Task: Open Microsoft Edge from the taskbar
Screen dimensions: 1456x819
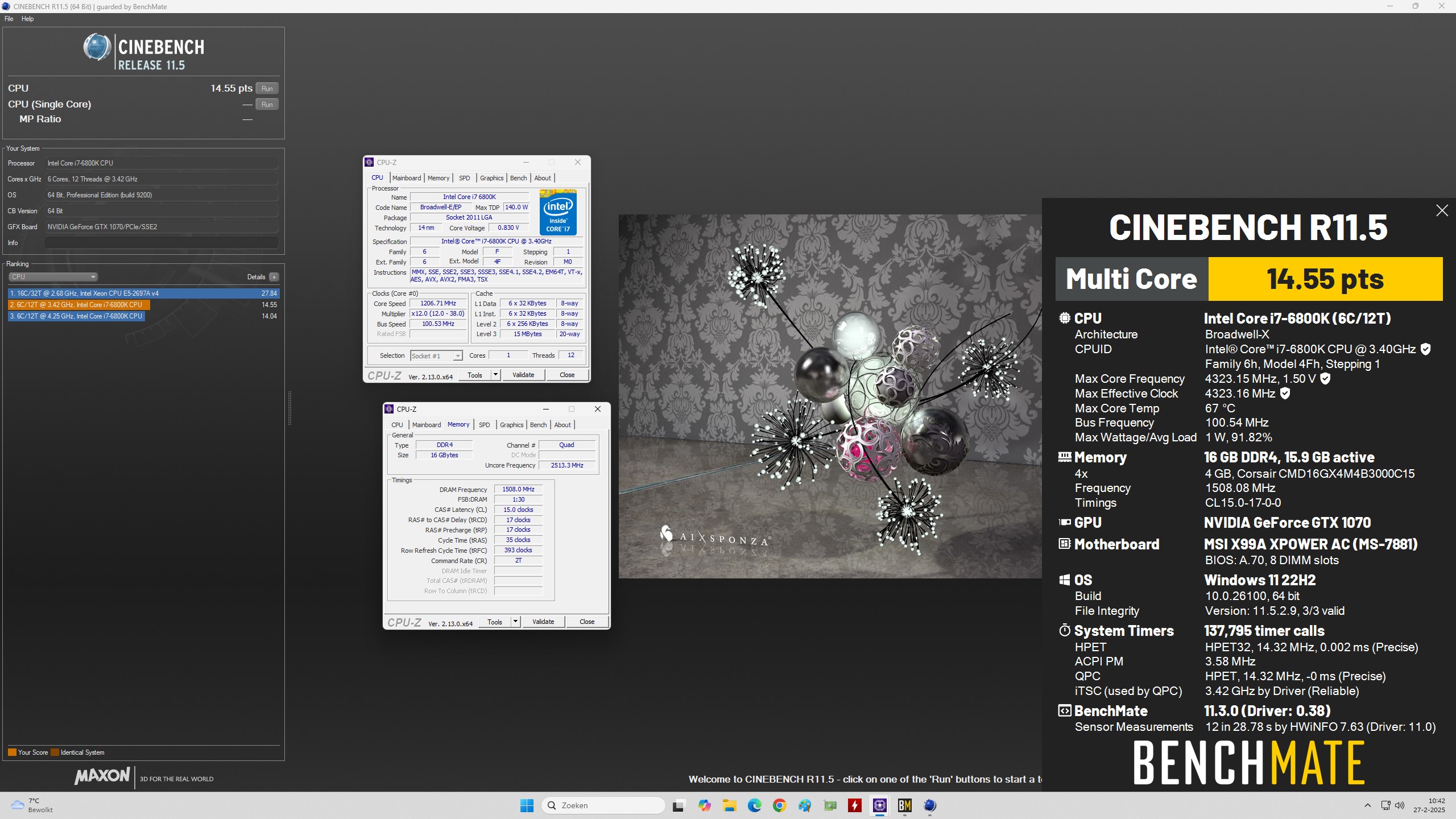Action: [754, 805]
